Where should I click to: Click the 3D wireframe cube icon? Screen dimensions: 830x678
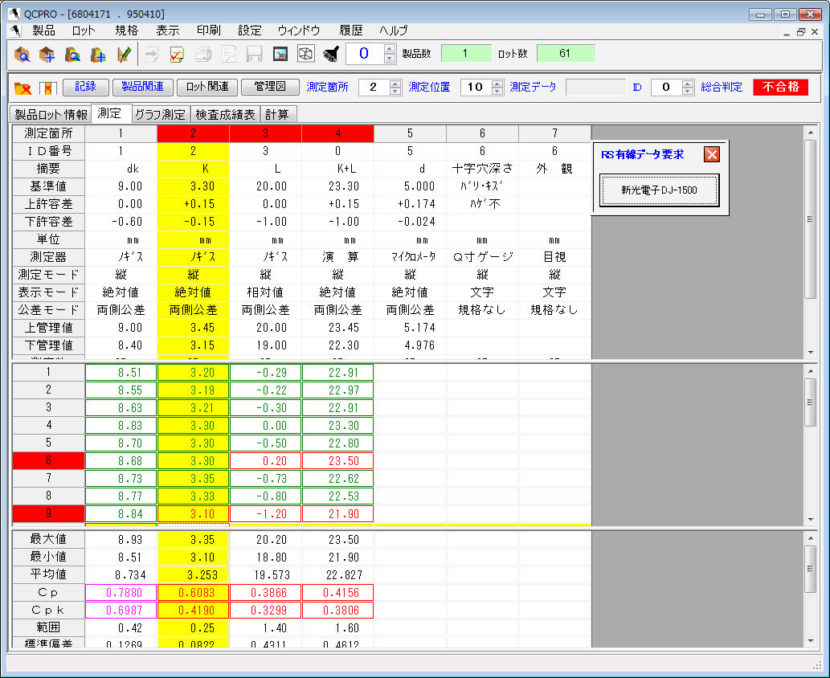(306, 54)
